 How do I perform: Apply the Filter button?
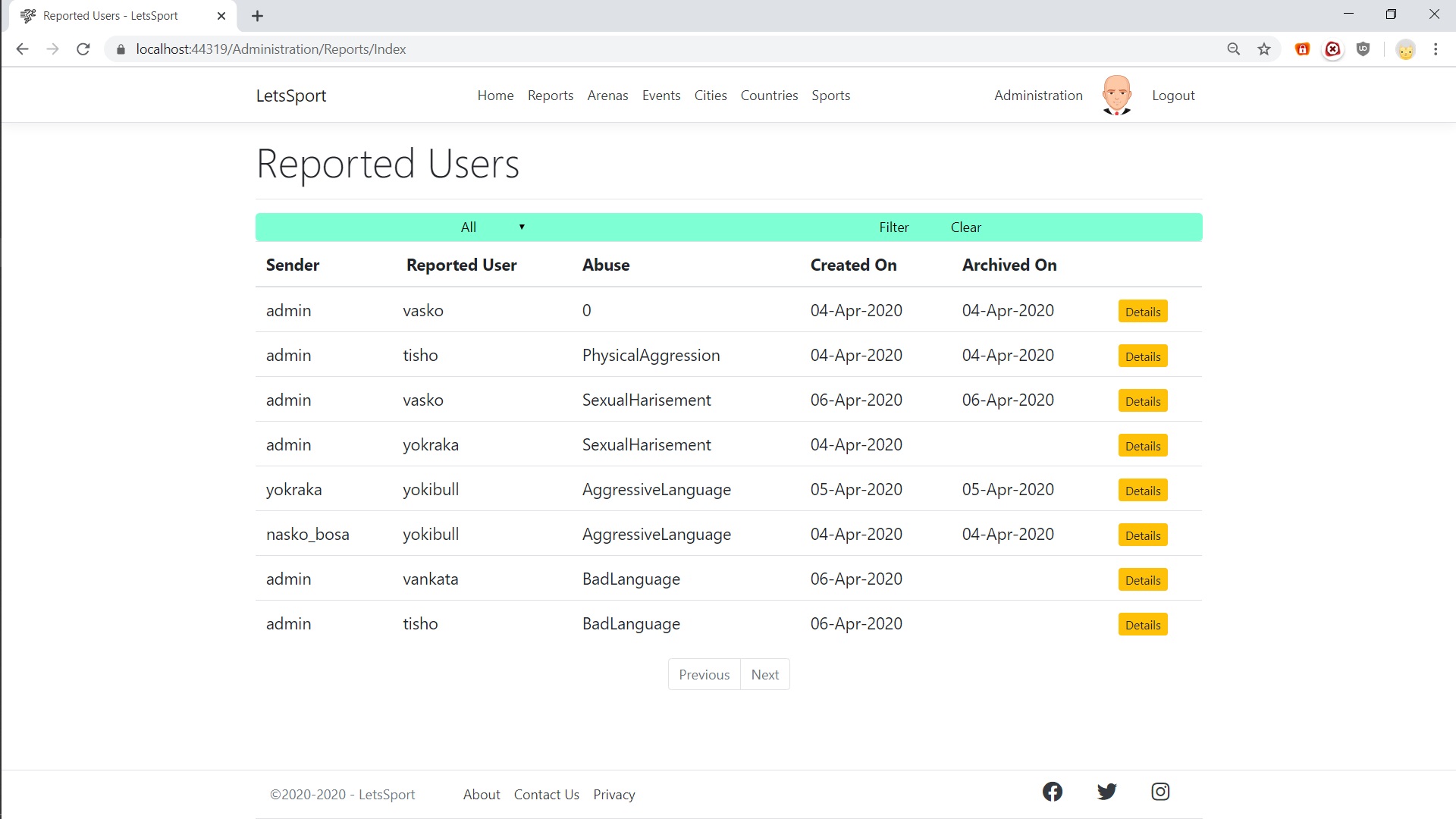click(894, 227)
